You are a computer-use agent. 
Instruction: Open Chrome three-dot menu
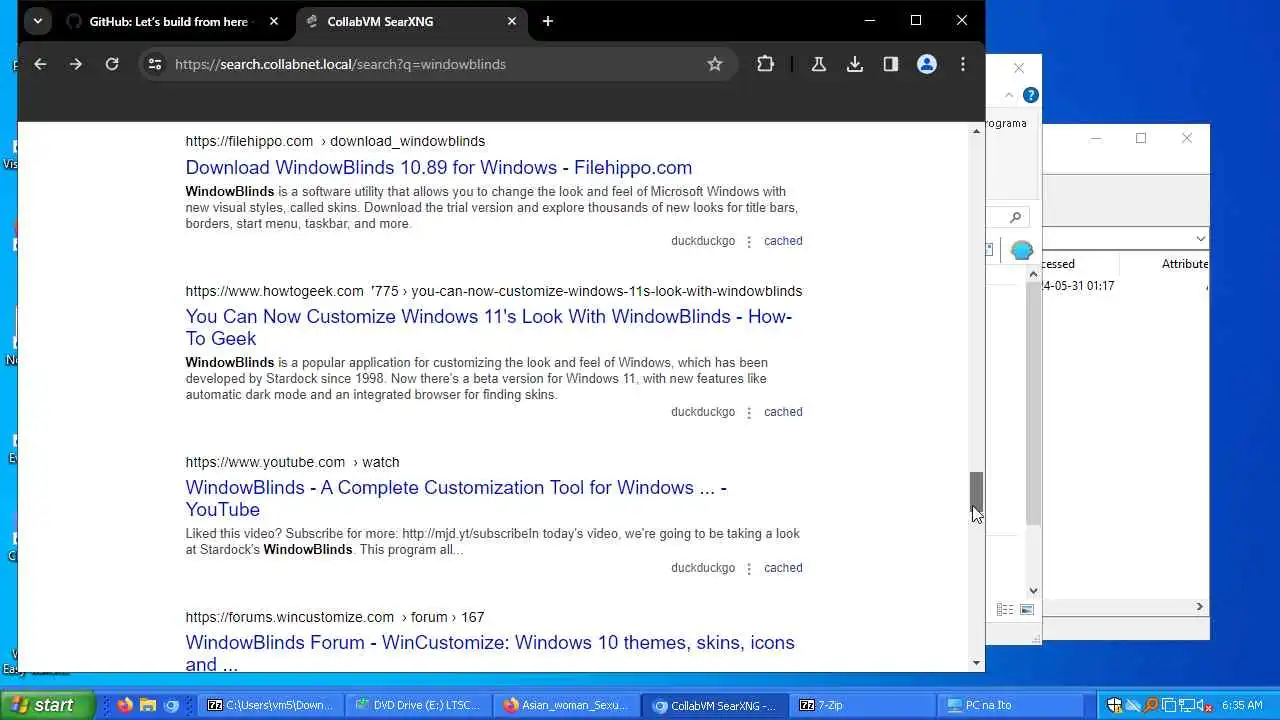coord(963,64)
